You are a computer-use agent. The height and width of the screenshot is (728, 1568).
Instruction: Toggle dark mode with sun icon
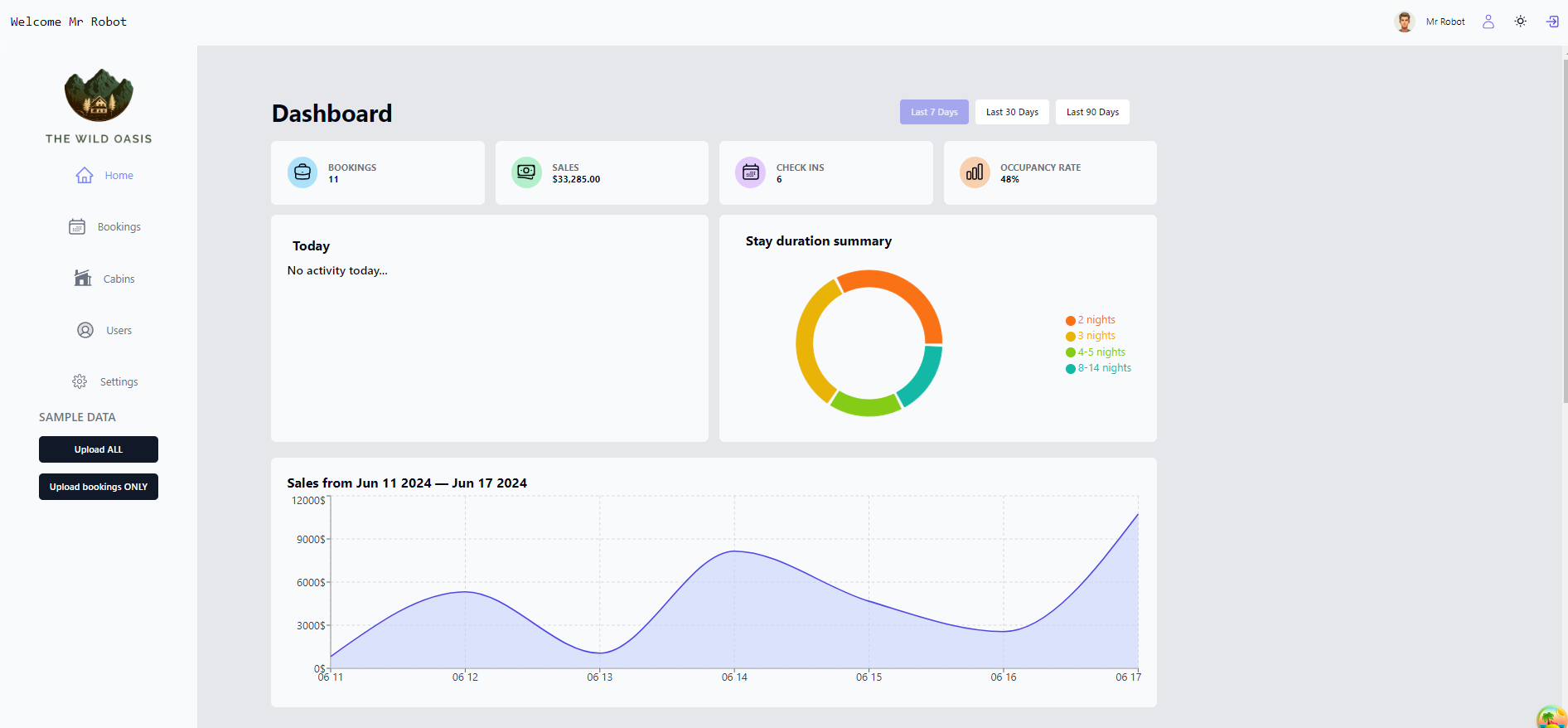[1520, 22]
